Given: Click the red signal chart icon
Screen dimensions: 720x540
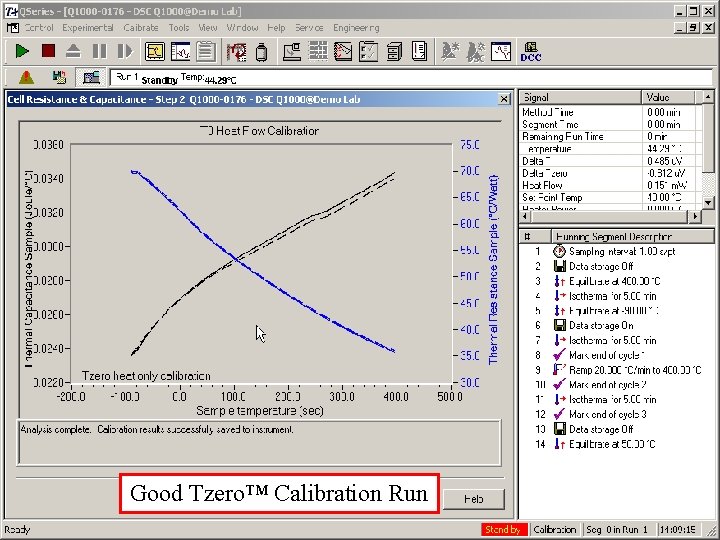Looking at the screenshot, I should (343, 51).
